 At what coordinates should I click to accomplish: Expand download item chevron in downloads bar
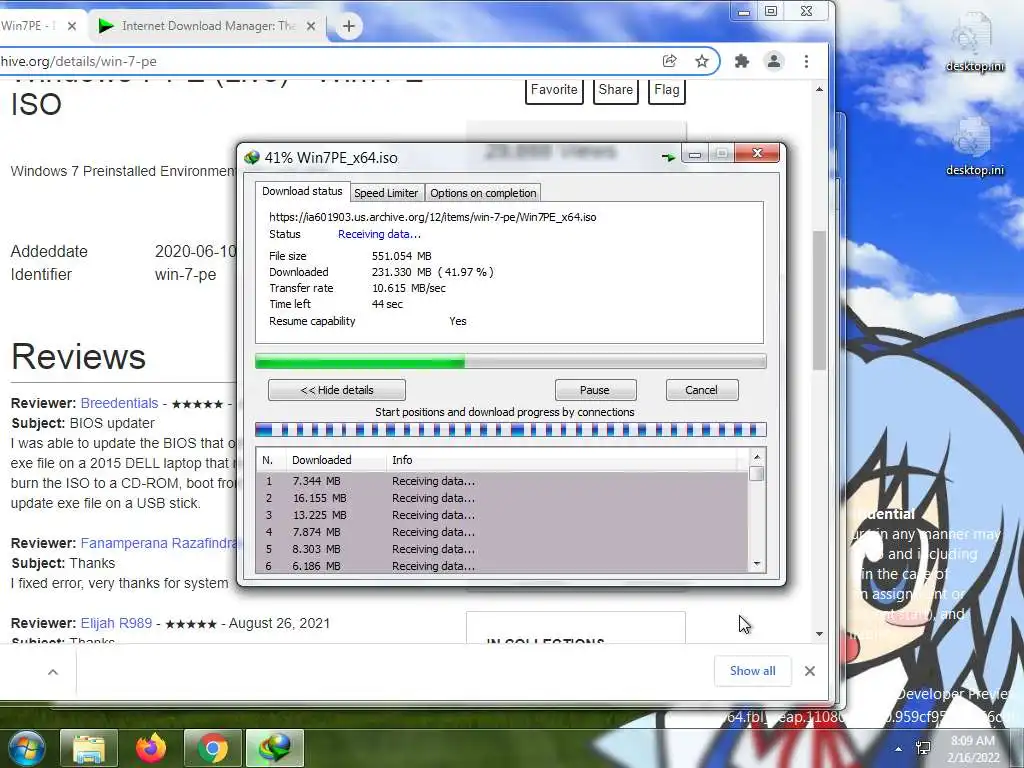point(53,672)
